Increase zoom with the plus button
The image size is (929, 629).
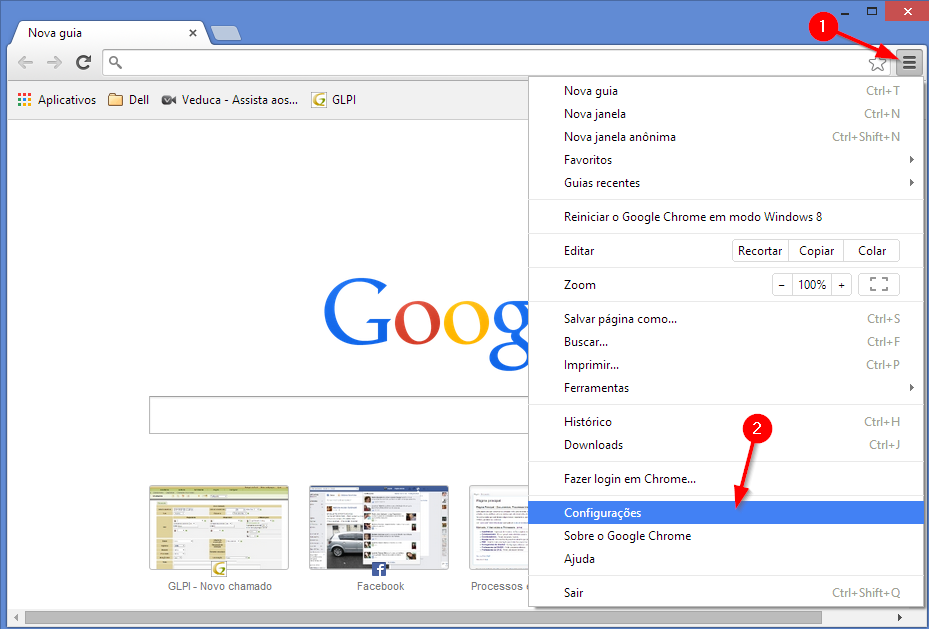coord(842,285)
